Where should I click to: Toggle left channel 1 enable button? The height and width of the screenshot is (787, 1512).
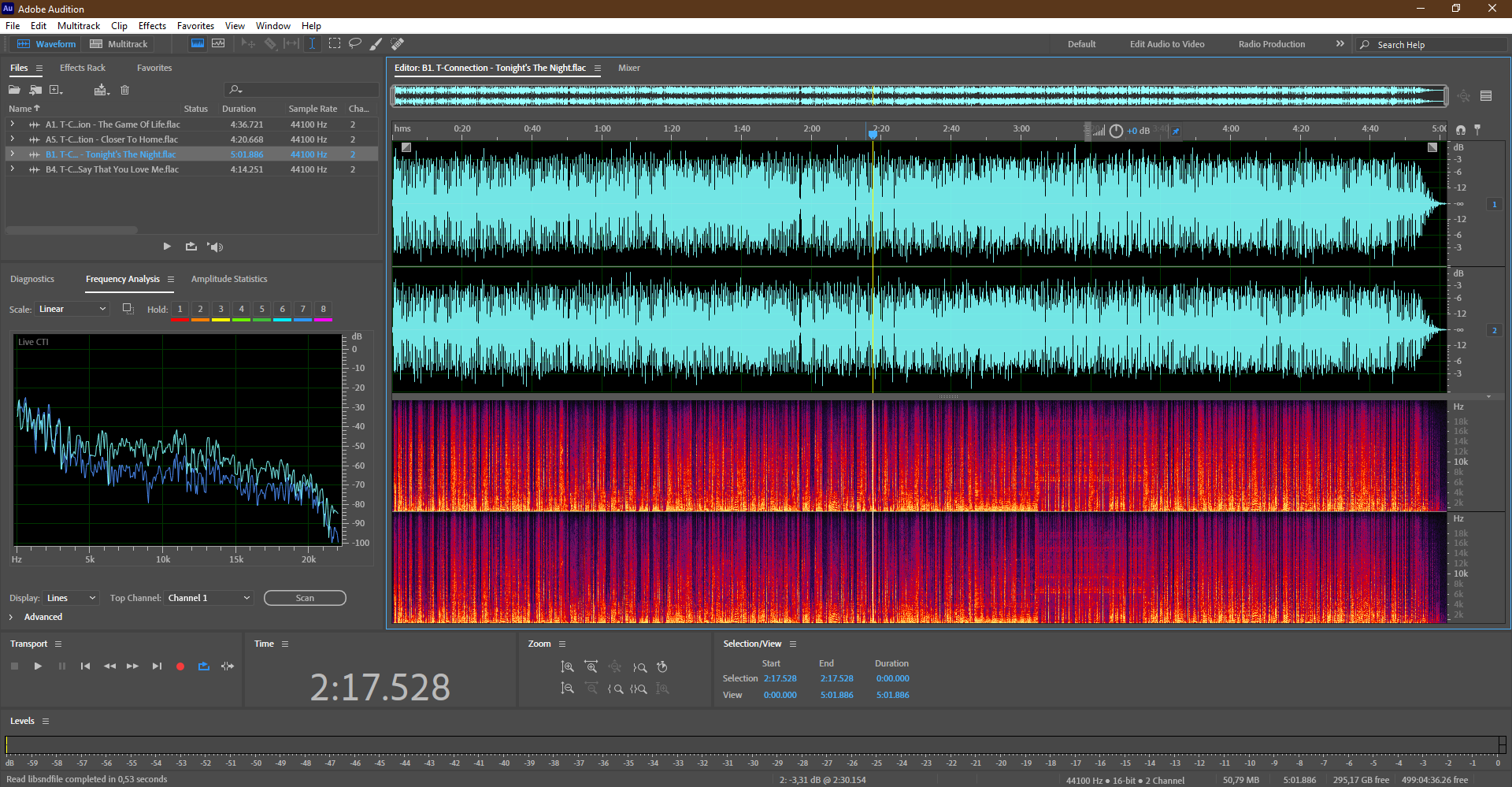(1494, 205)
